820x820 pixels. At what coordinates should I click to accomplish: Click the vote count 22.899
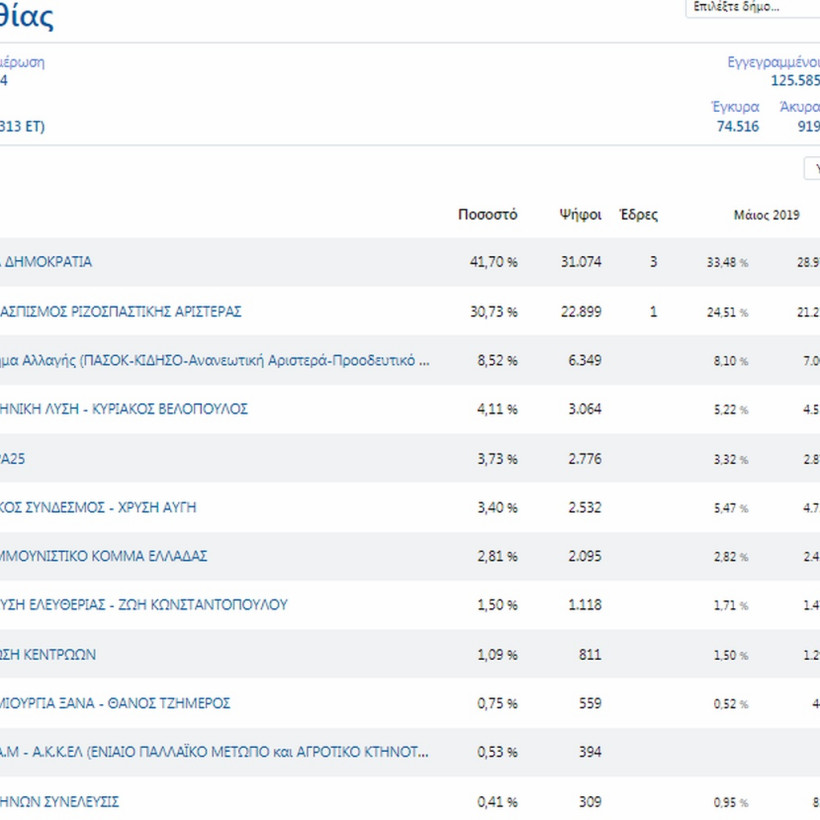coord(581,312)
